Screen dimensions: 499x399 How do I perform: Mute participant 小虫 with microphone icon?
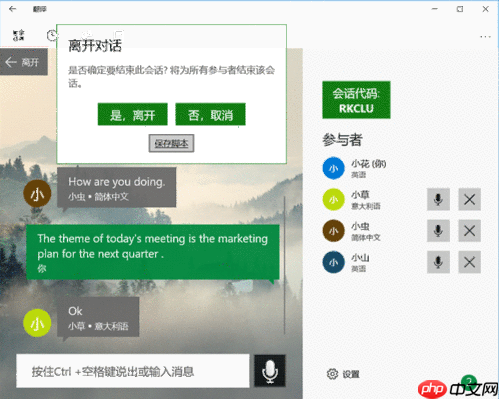click(438, 231)
